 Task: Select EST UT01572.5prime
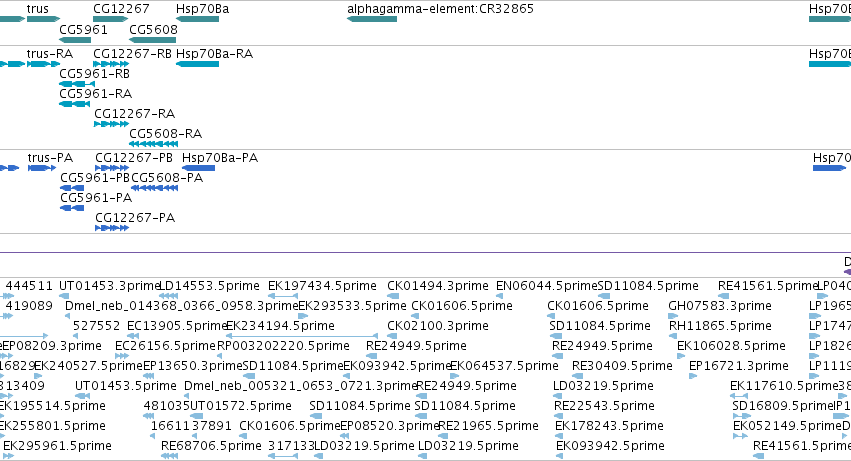click(x=241, y=407)
